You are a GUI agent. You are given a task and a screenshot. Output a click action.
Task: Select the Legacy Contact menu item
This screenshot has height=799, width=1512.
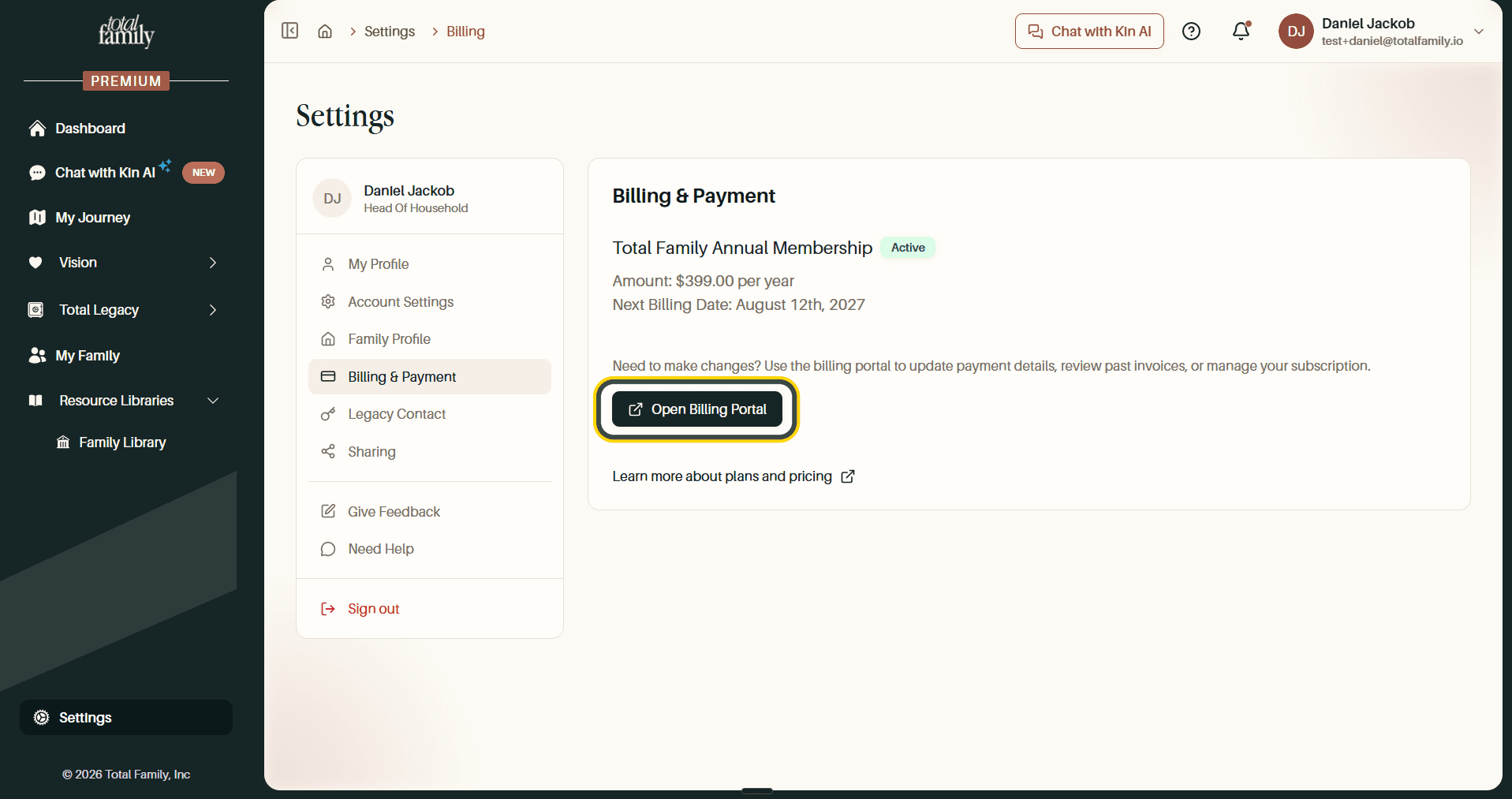click(430, 414)
